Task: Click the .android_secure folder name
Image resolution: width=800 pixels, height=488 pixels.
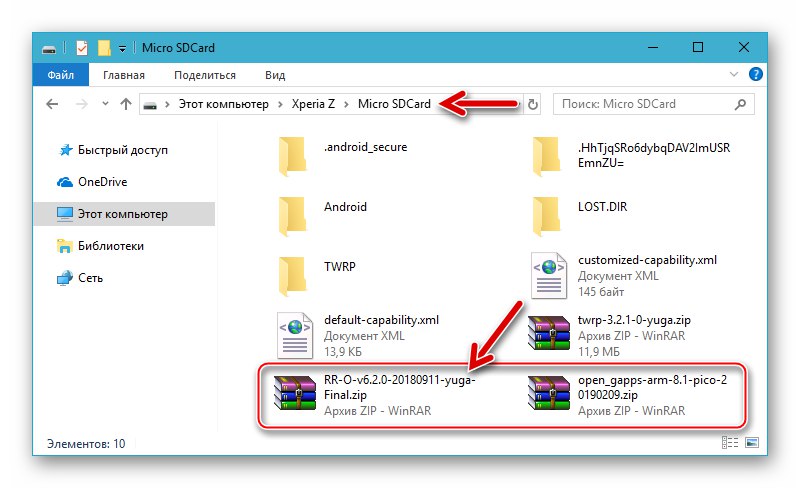Action: [x=365, y=147]
